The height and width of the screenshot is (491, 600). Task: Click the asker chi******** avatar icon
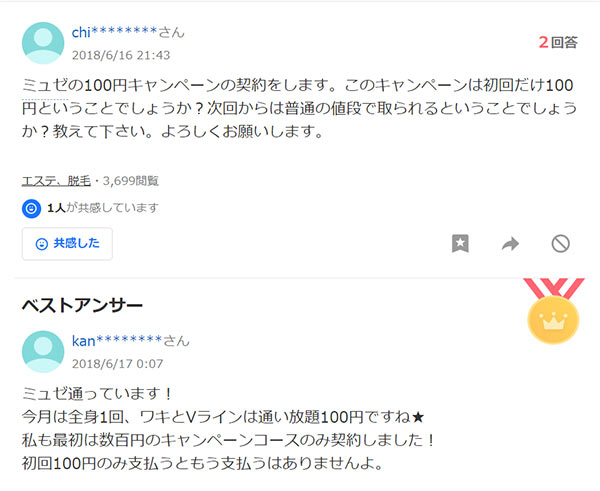coord(43,43)
